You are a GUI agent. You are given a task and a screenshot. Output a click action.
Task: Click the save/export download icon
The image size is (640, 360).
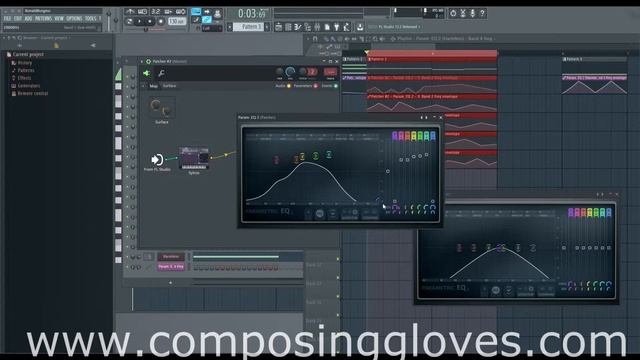(360, 27)
